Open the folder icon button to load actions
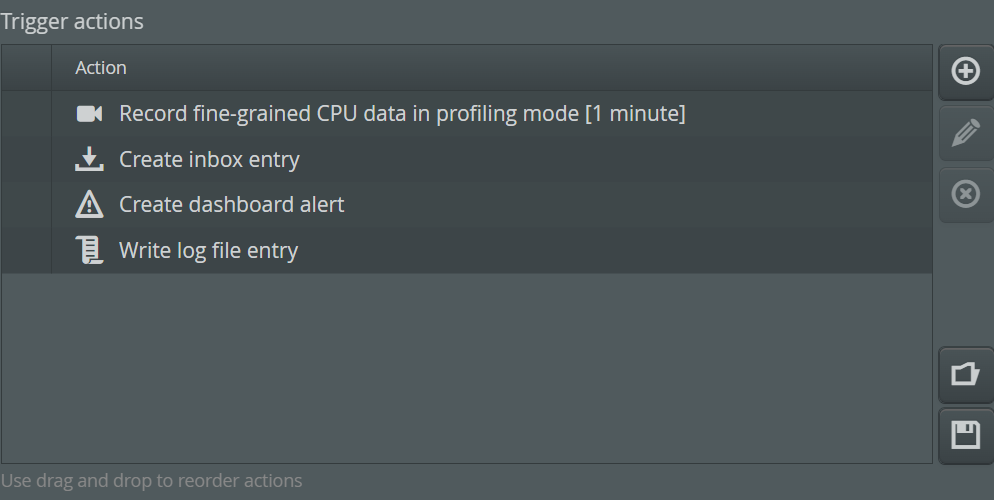This screenshot has width=994, height=500. tap(965, 374)
